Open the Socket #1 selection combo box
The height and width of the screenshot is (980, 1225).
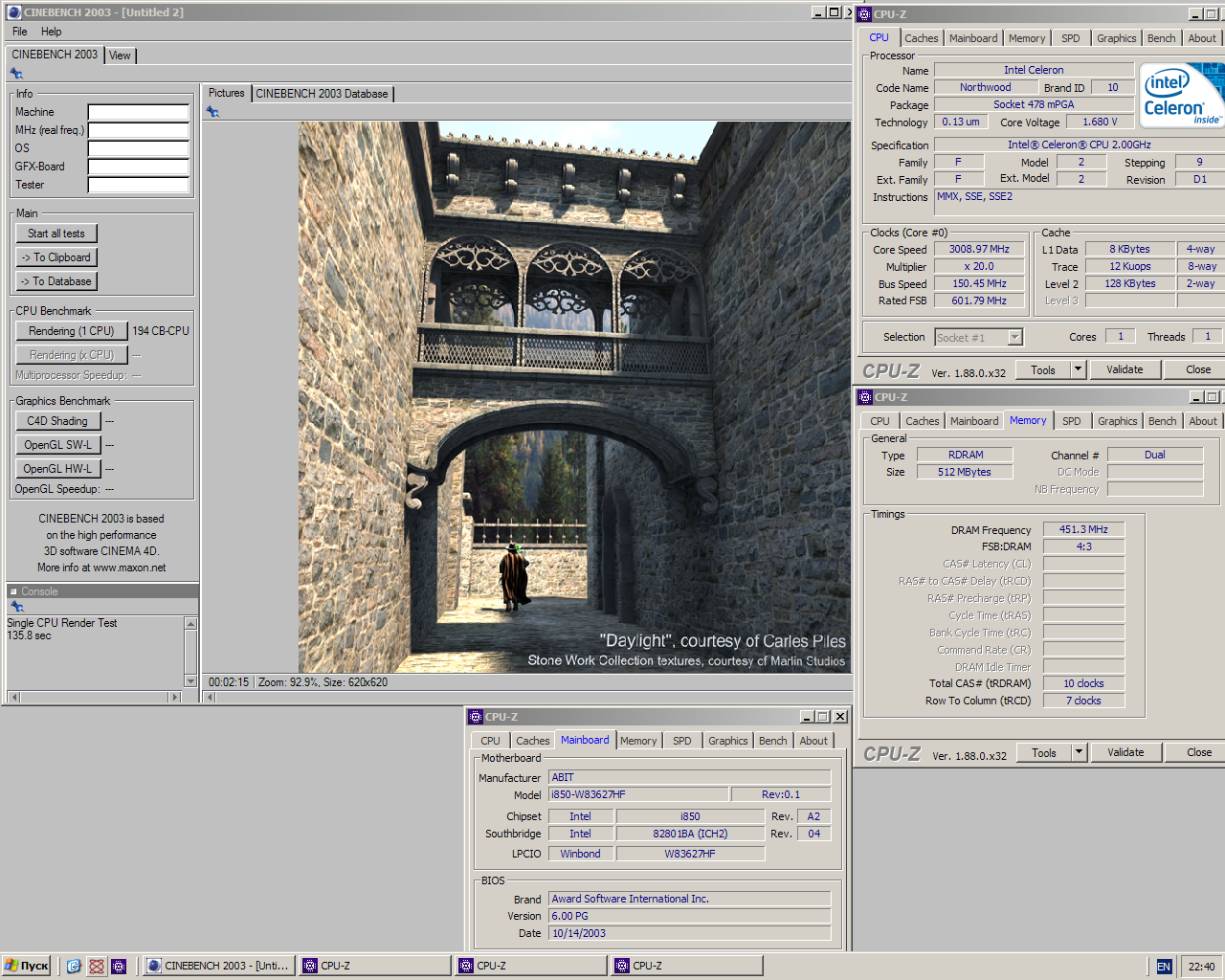pos(978,337)
